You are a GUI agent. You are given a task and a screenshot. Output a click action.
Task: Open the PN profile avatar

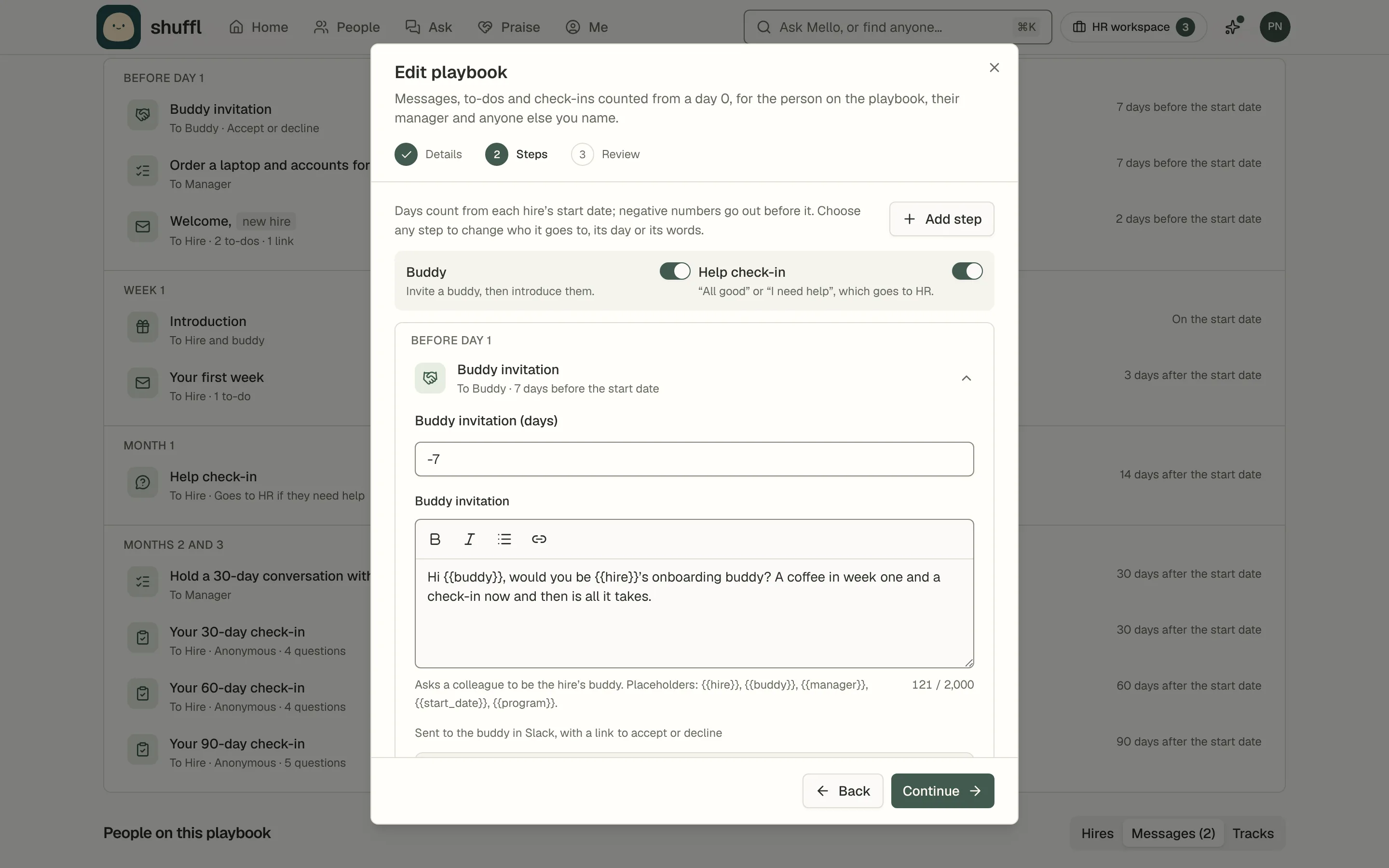(x=1275, y=27)
